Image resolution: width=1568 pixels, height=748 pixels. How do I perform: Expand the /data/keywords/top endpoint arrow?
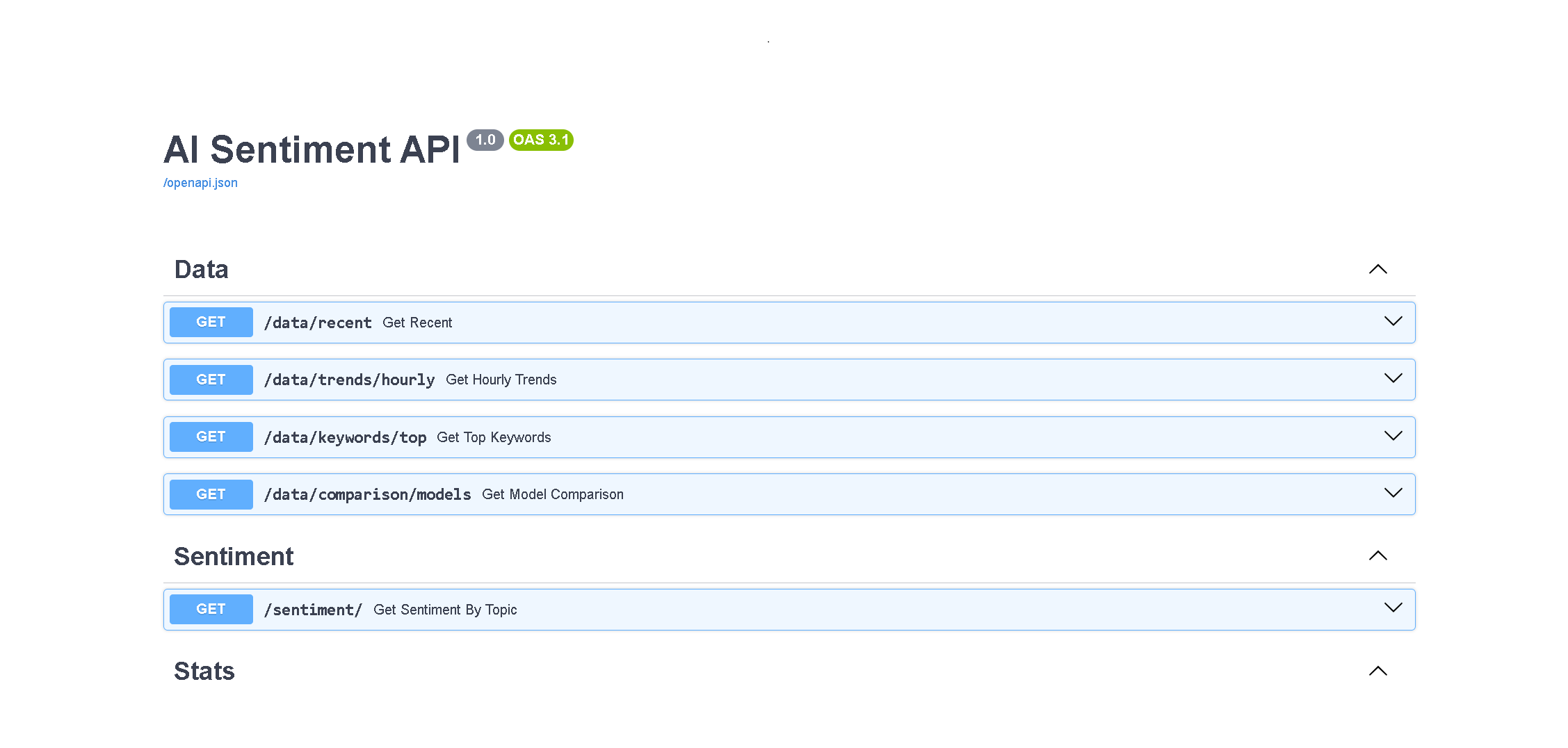(1393, 436)
